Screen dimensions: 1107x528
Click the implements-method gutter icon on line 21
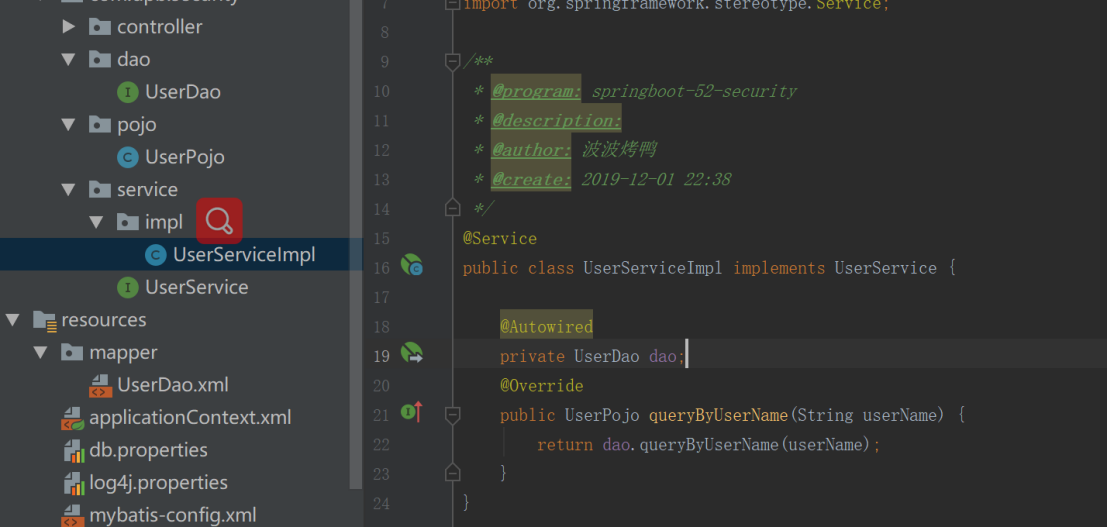point(412,412)
